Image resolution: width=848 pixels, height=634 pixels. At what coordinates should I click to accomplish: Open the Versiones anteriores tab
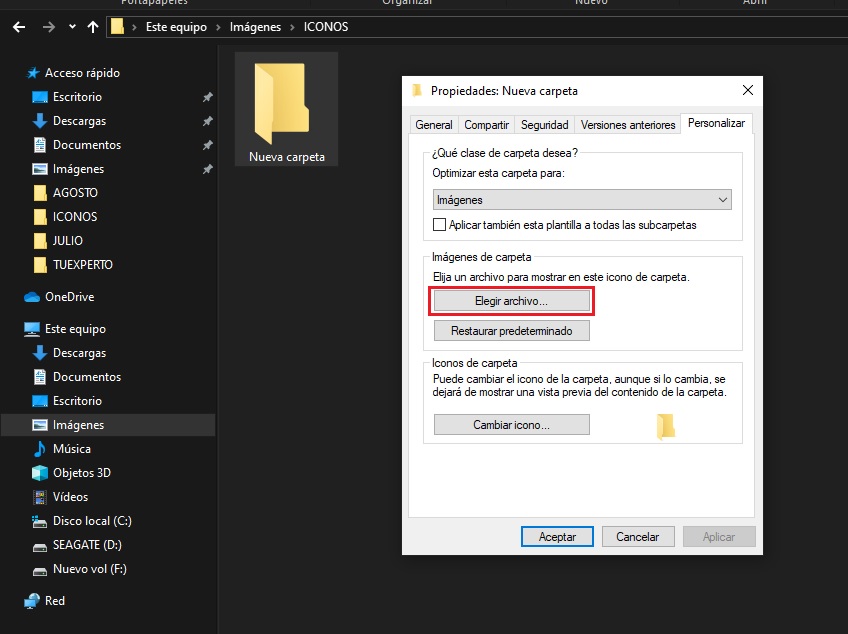(627, 125)
